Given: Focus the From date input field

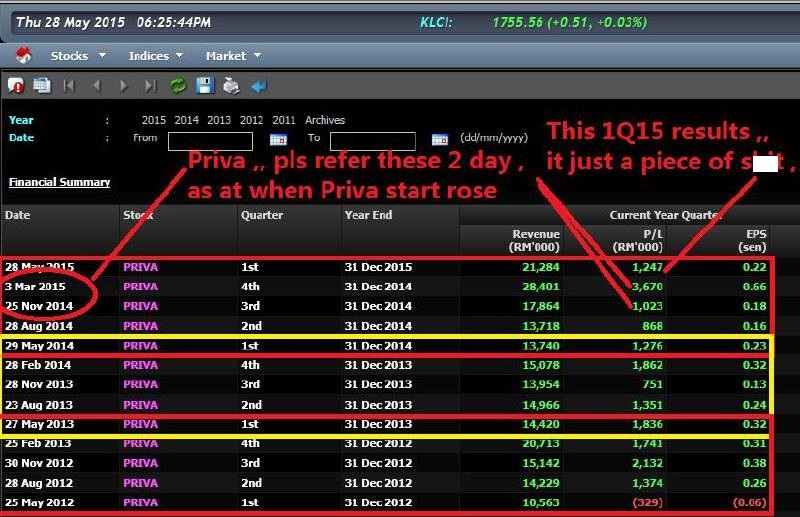Looking at the screenshot, I should [210, 141].
